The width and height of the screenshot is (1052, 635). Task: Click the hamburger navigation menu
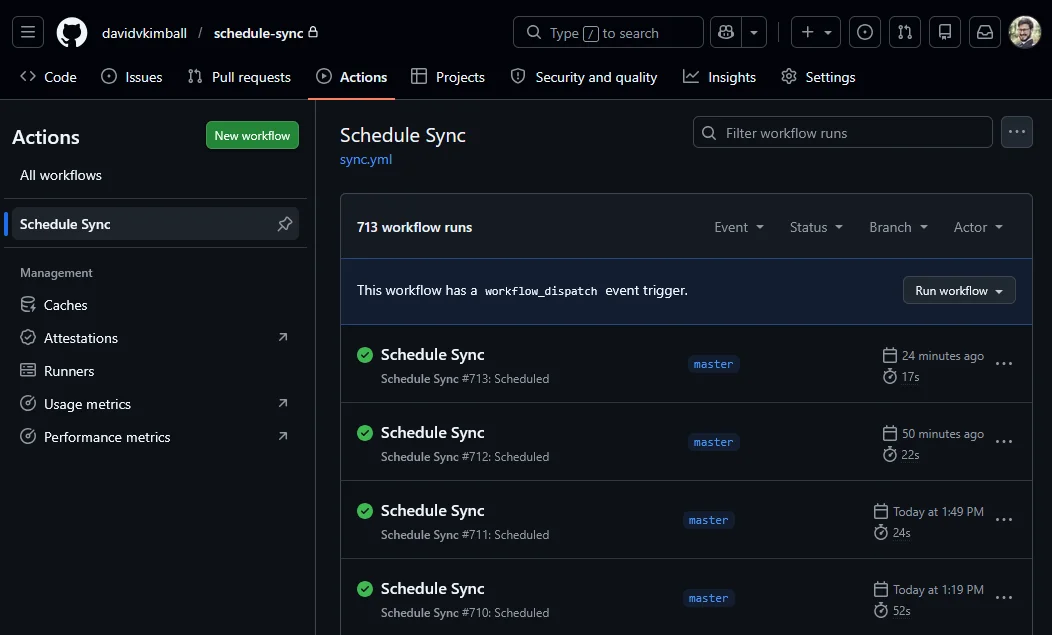point(27,31)
